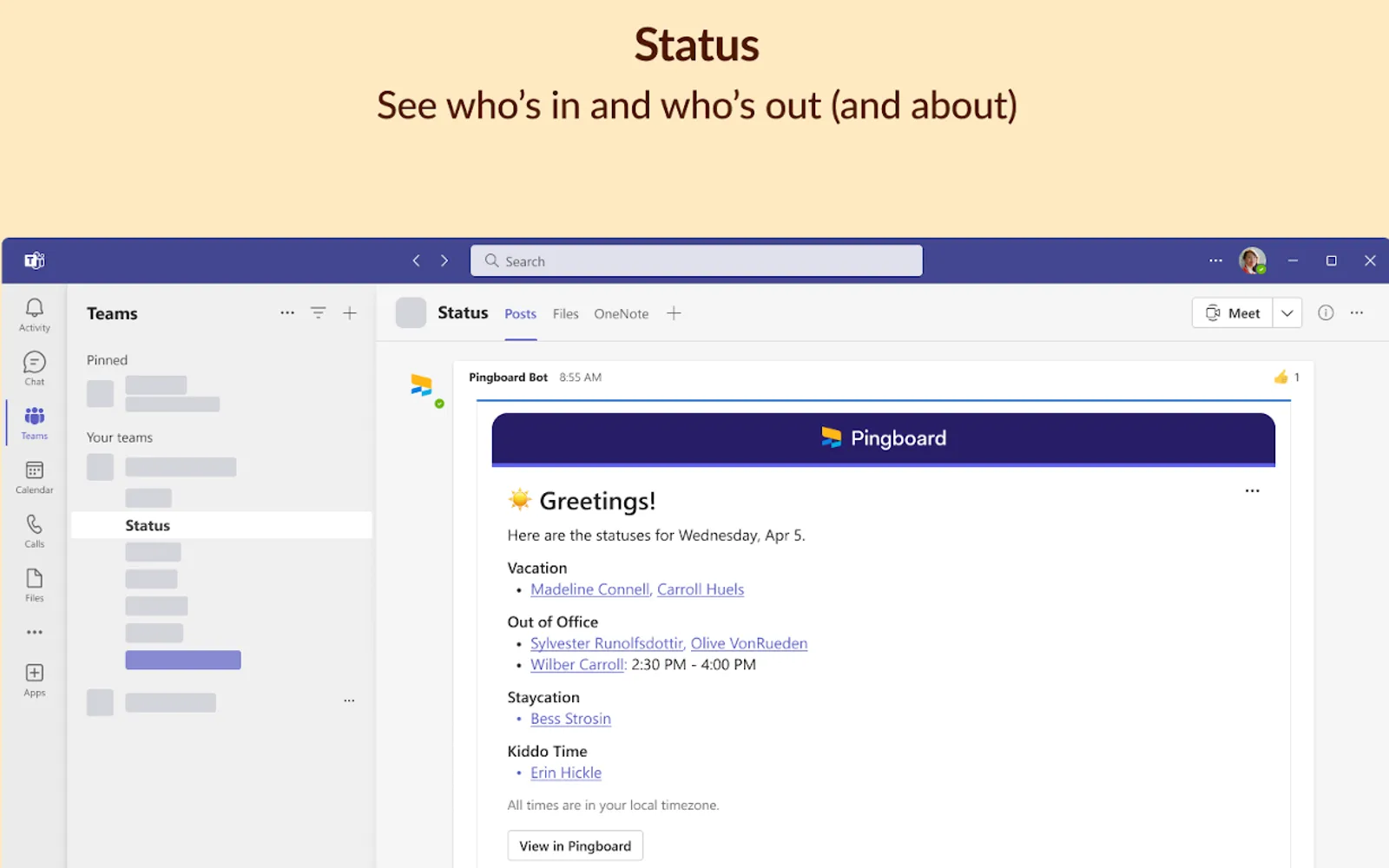Switch to the Files tab
This screenshot has width=1389, height=868.
565,313
